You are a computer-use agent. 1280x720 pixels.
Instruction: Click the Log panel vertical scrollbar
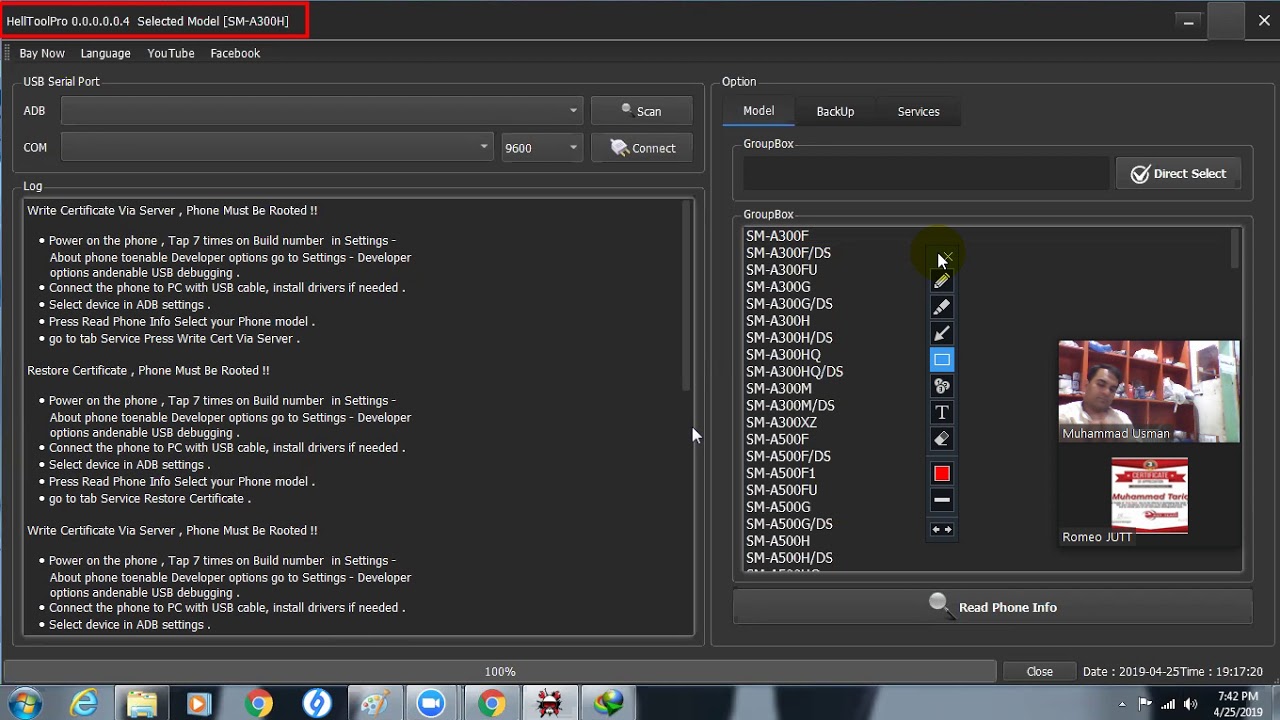[x=687, y=296]
